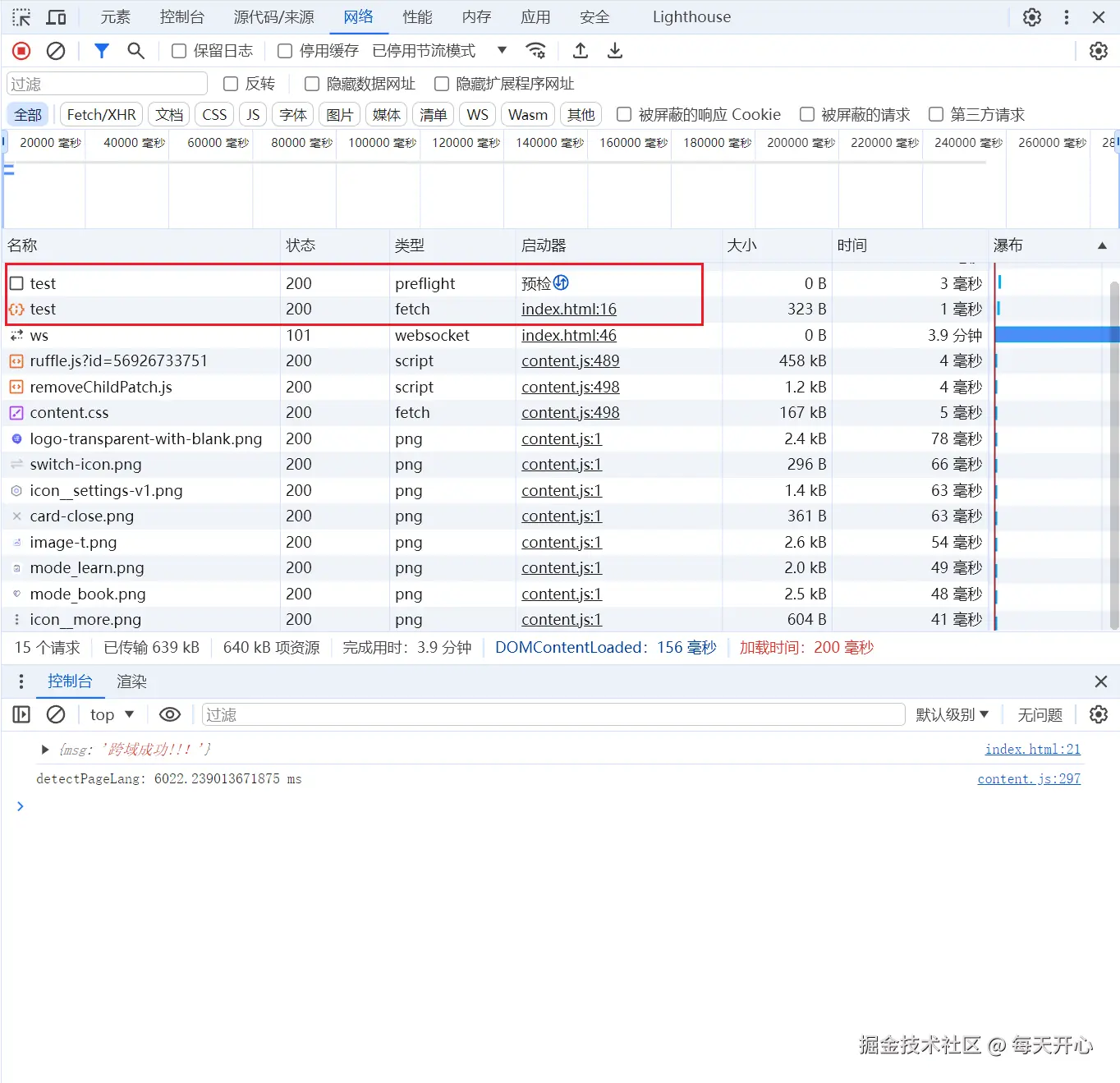Open DevTools settings gear at top
This screenshot has width=1120, height=1083.
[1032, 17]
